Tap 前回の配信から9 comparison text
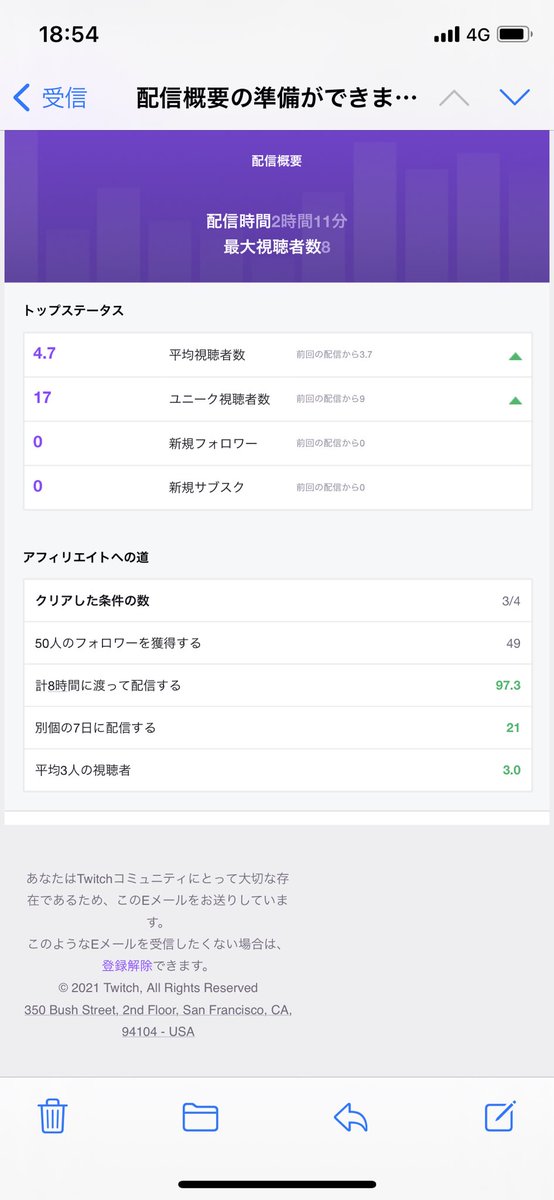The height and width of the screenshot is (1200, 554). pos(330,399)
